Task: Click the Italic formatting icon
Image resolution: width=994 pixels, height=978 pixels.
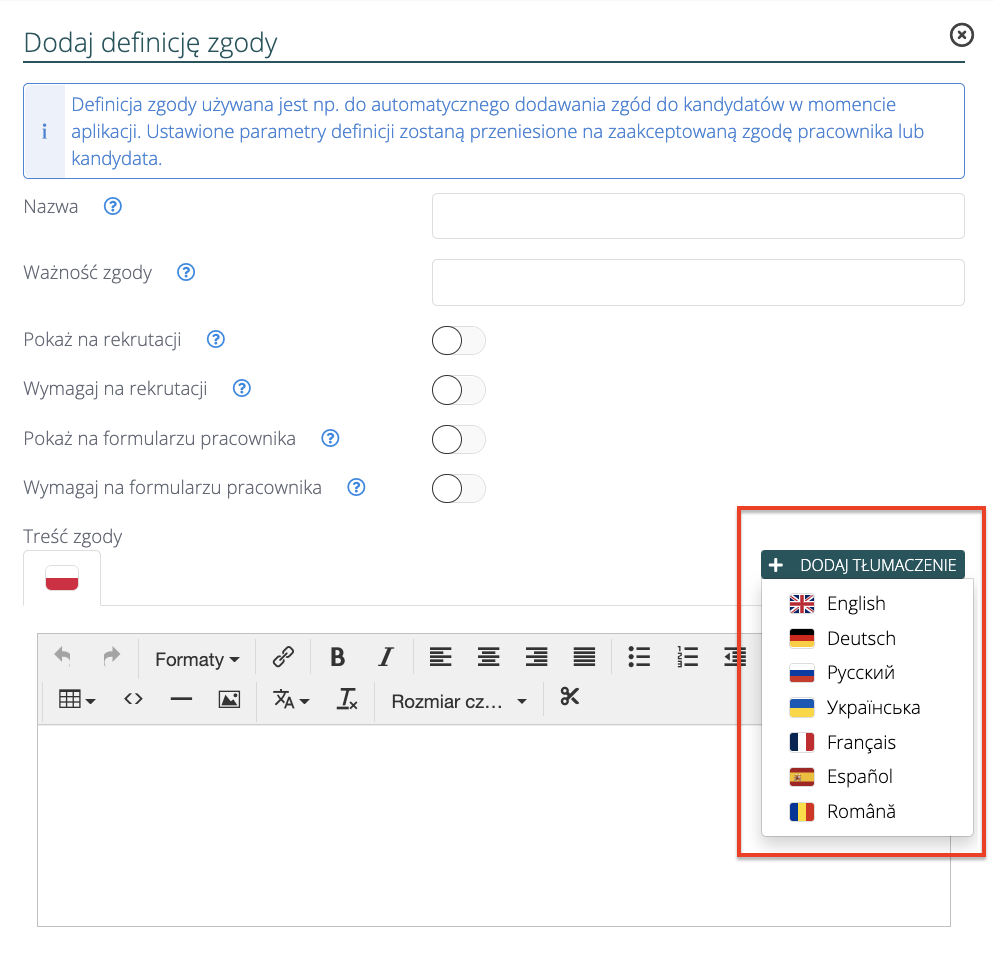Action: (x=386, y=657)
